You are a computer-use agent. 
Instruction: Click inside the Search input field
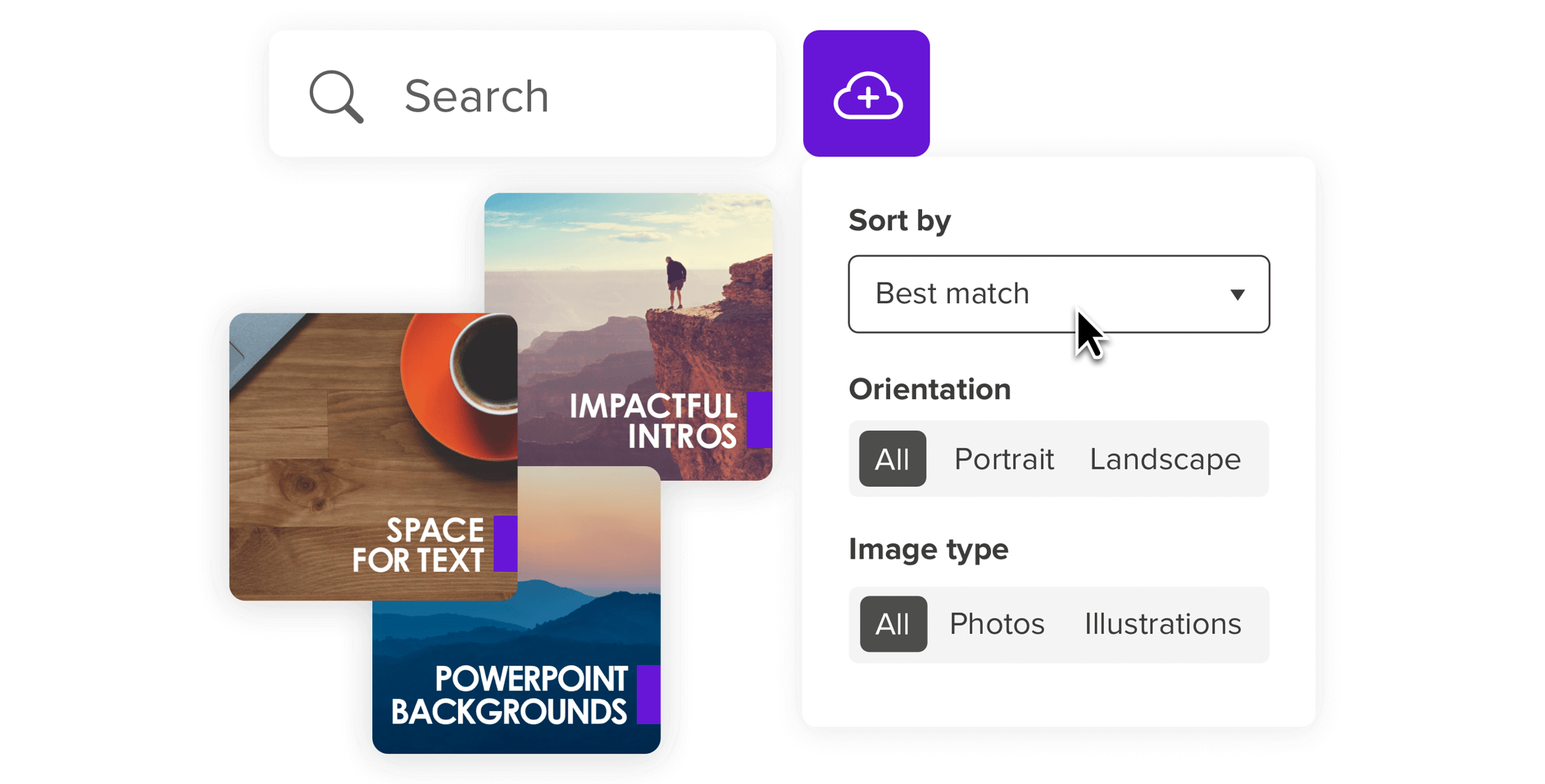[522, 95]
